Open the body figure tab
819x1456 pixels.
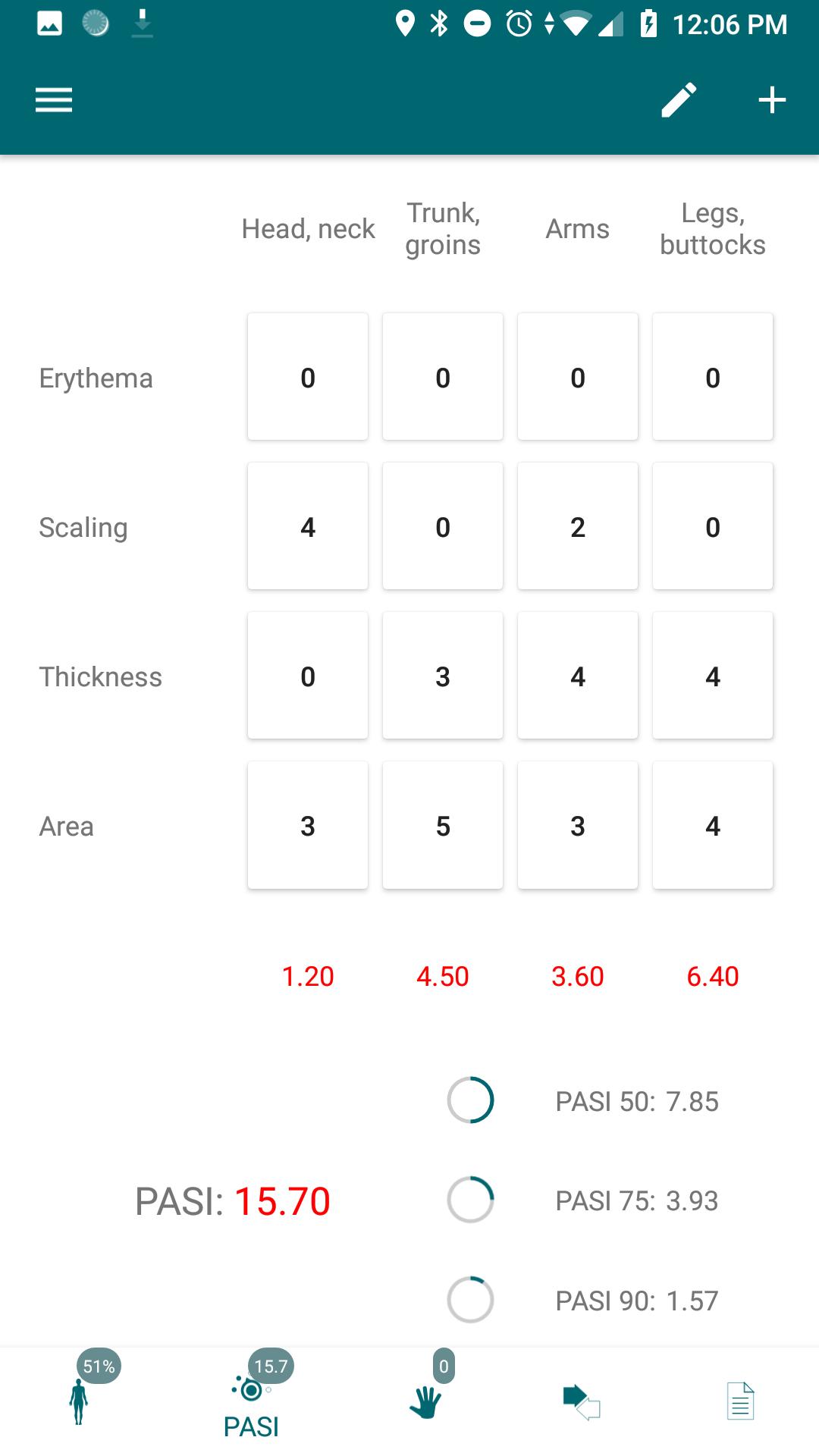coord(79,1401)
